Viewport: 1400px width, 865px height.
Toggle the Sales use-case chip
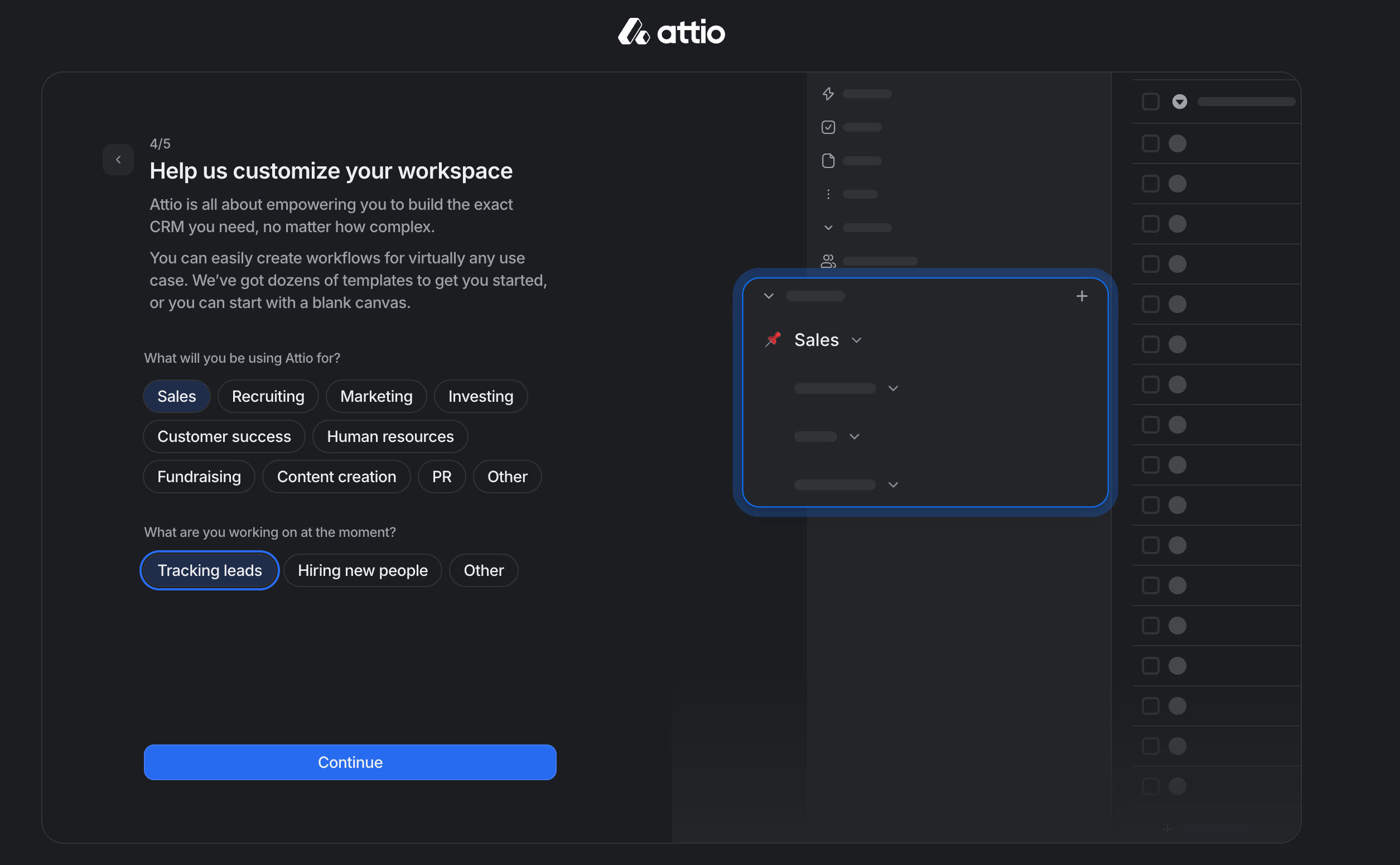click(x=177, y=396)
